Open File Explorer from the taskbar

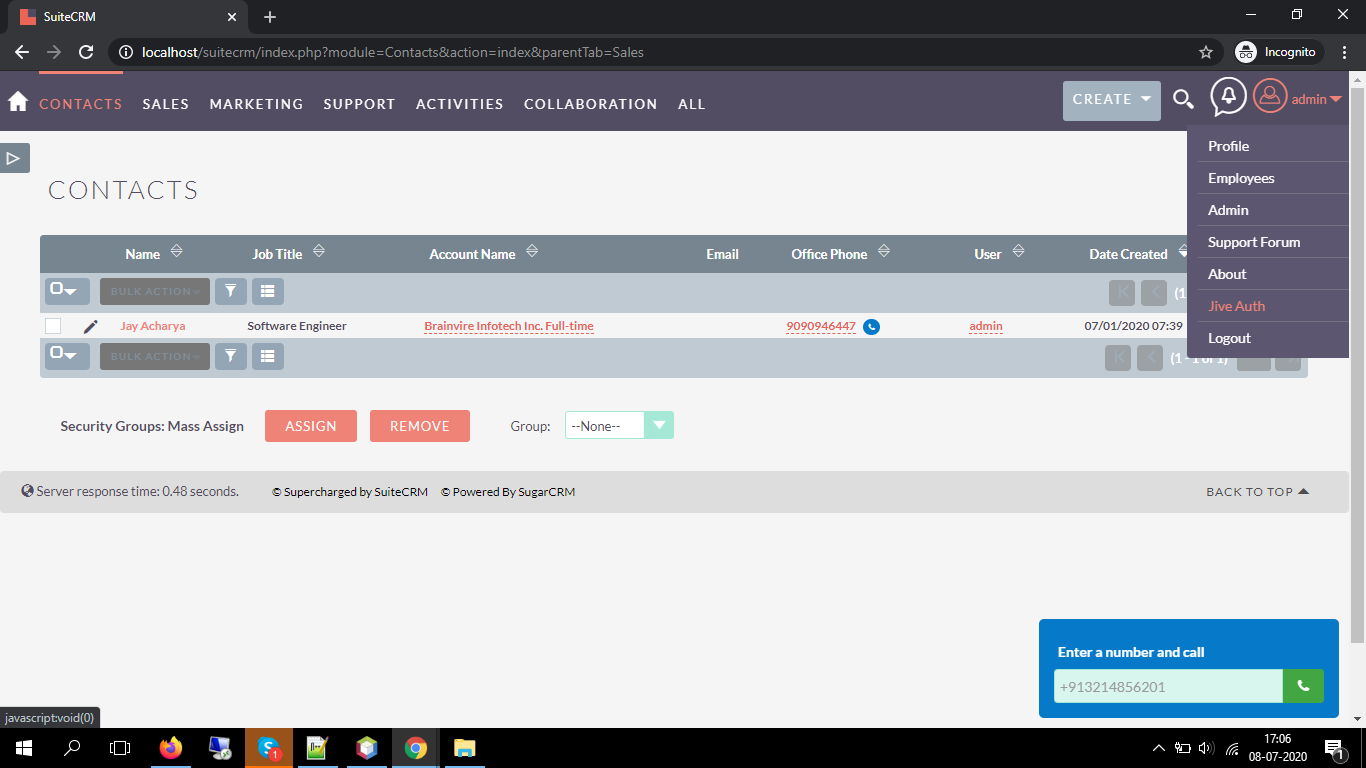465,748
